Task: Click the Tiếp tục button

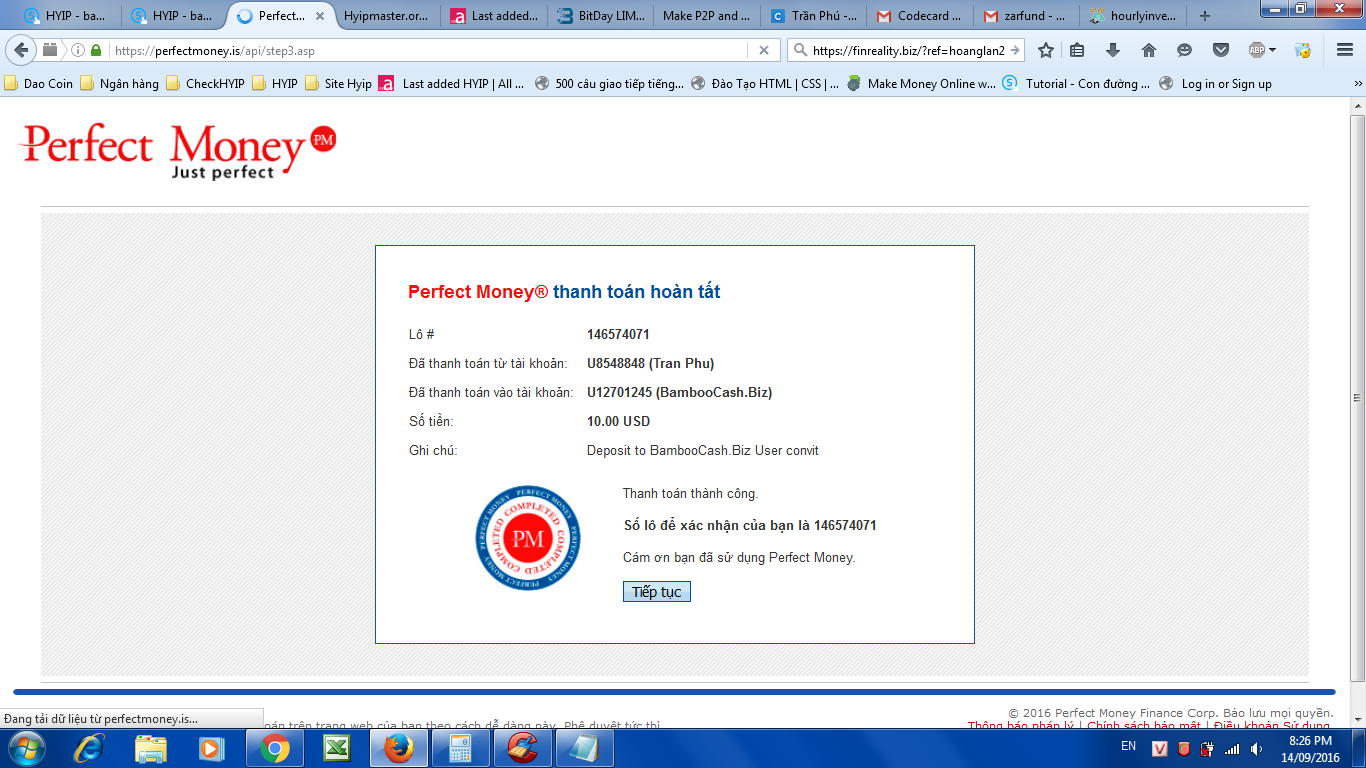Action: (656, 592)
